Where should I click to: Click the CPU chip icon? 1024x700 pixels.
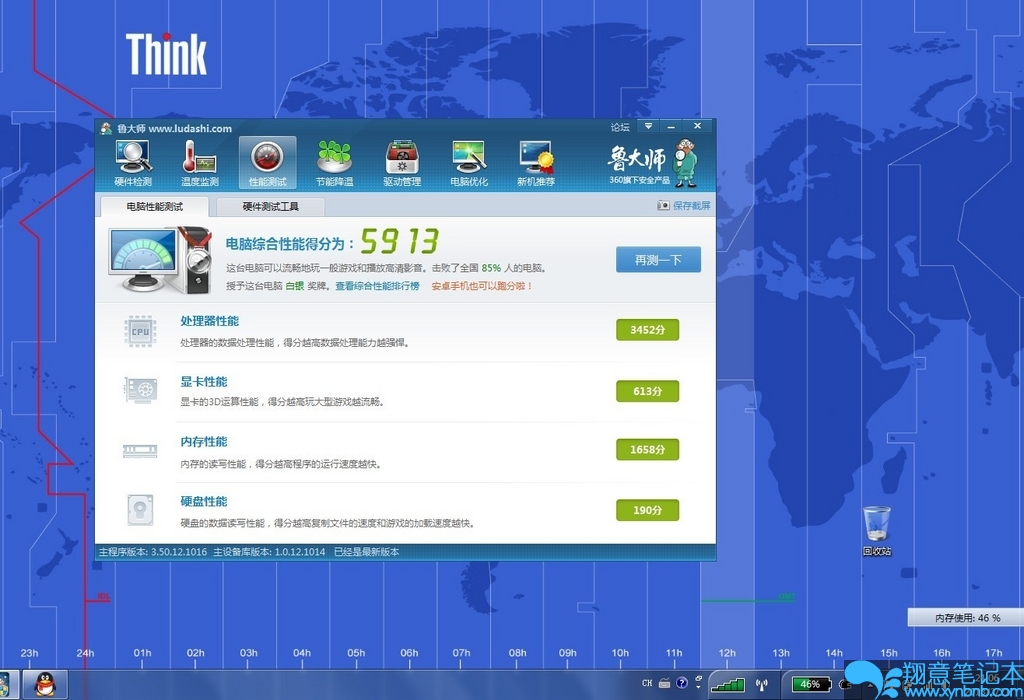tap(140, 331)
